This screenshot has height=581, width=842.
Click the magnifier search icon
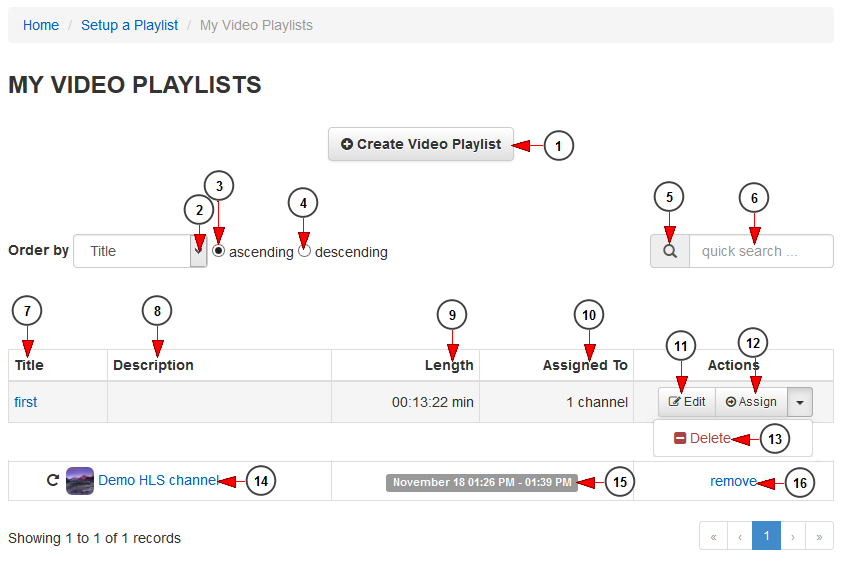[670, 251]
